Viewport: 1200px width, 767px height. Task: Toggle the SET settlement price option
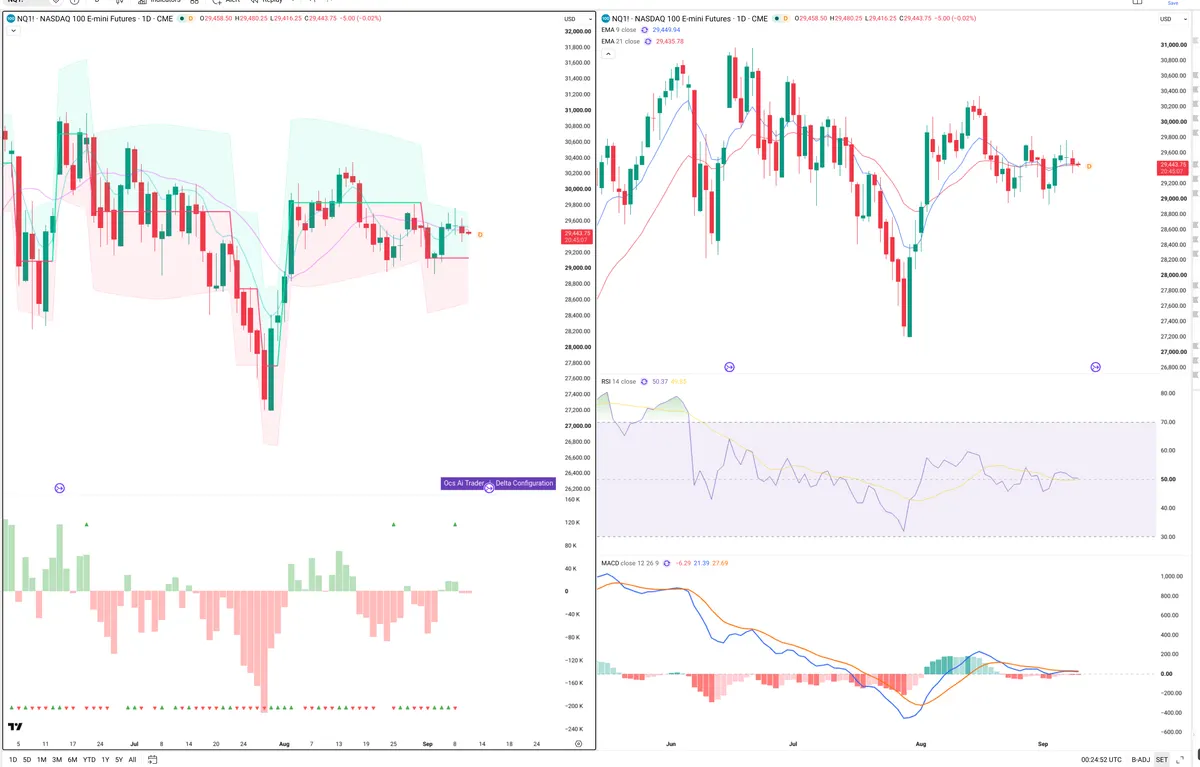(x=1162, y=759)
